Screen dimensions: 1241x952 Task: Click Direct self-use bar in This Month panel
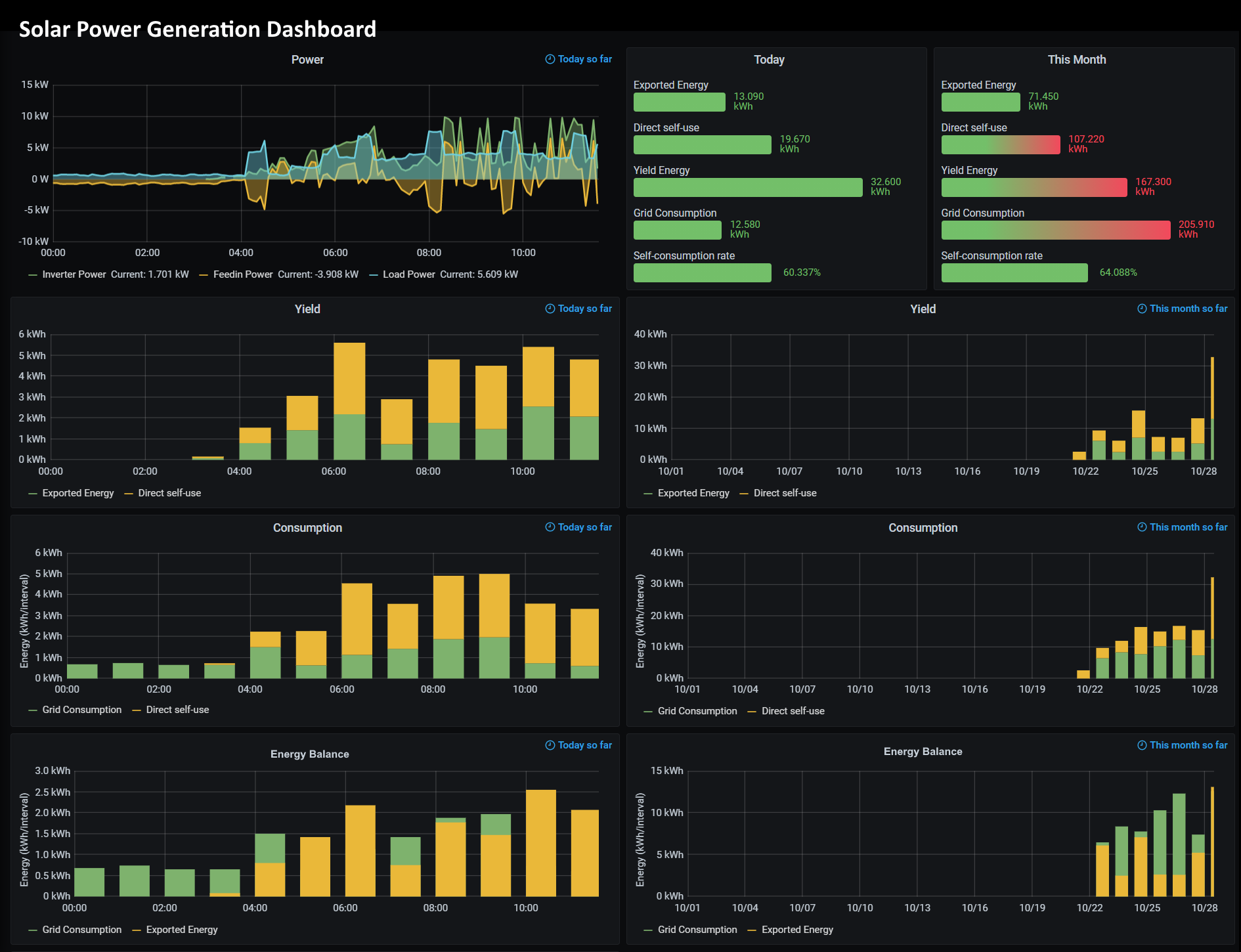[x=1001, y=144]
